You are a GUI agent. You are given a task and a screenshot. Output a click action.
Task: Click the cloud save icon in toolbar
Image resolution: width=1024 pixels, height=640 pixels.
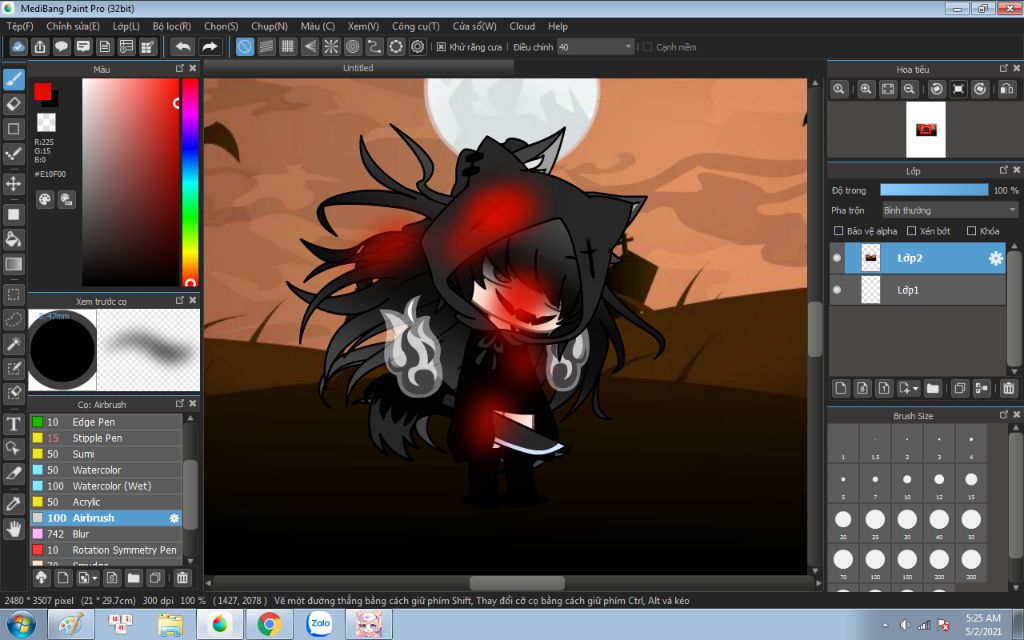(x=18, y=47)
